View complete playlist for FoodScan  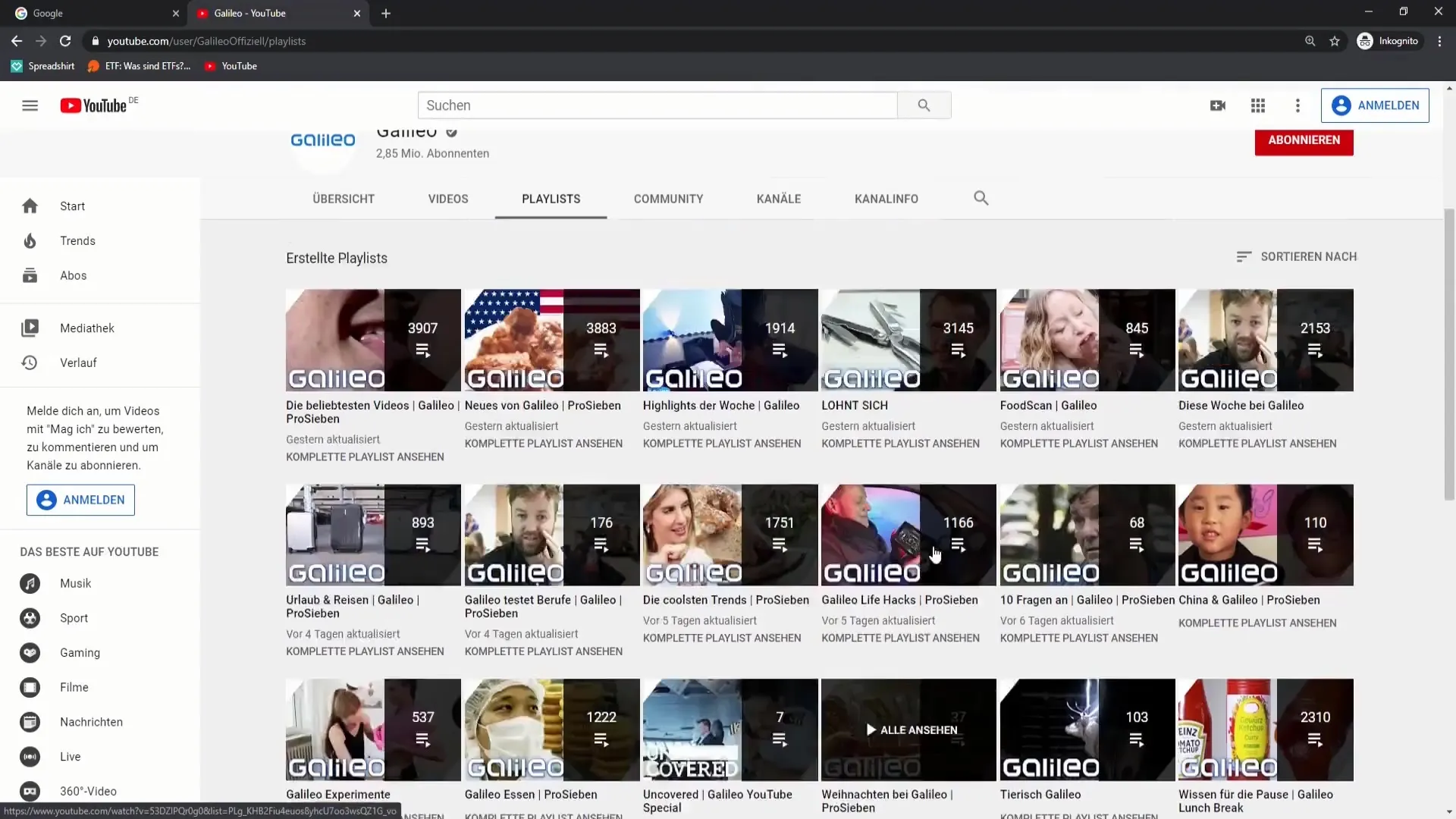[1078, 444]
